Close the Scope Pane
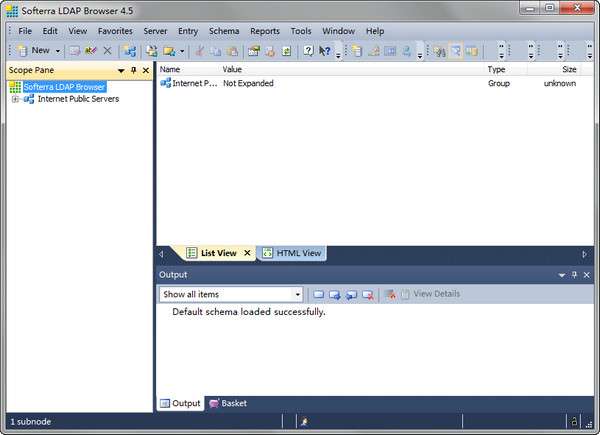 (146, 70)
